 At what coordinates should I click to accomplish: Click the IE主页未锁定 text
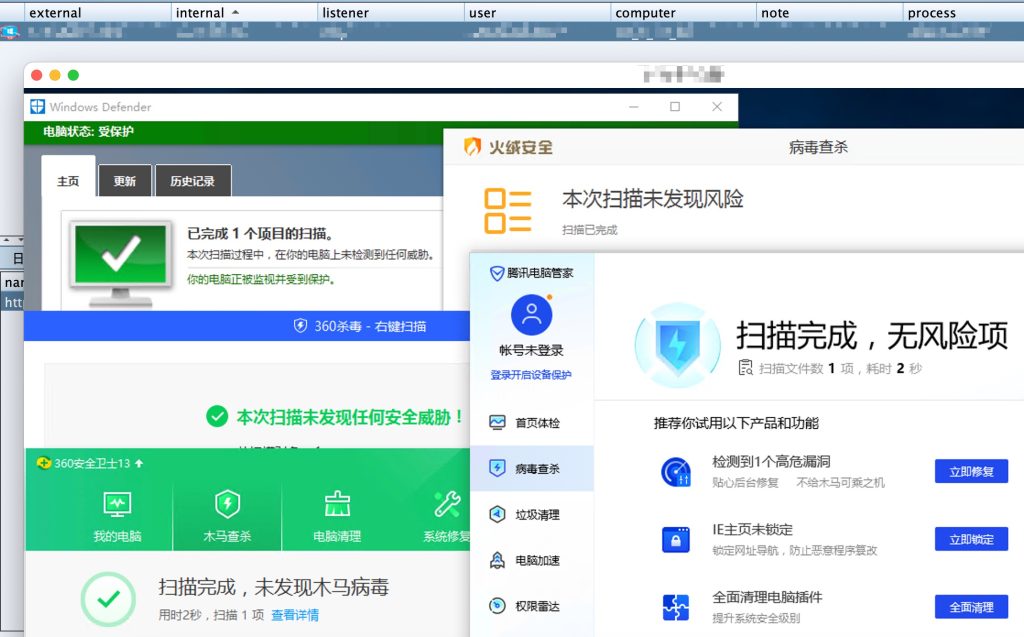pyautogui.click(x=752, y=530)
